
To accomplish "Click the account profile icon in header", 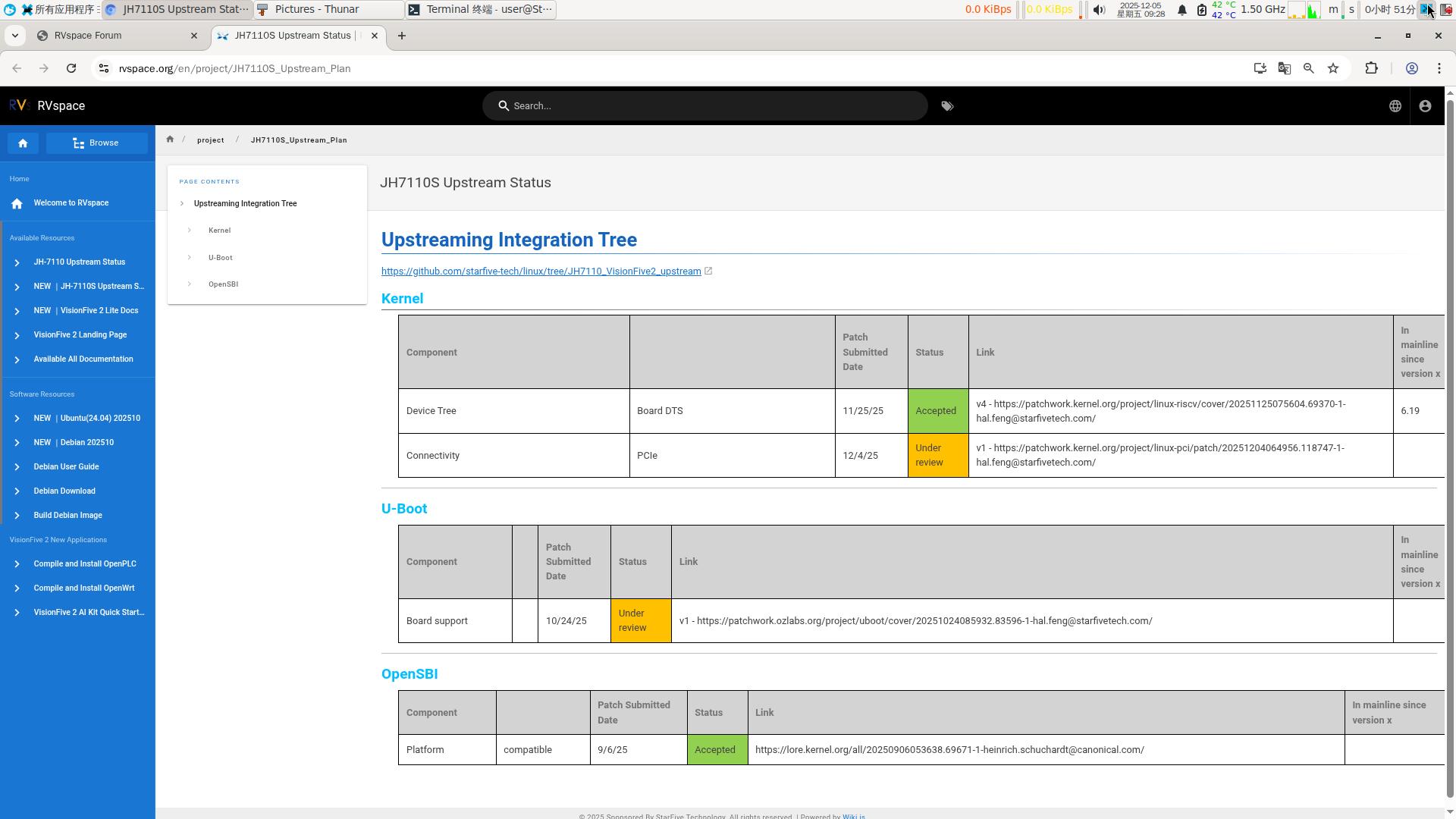I will tap(1425, 106).
